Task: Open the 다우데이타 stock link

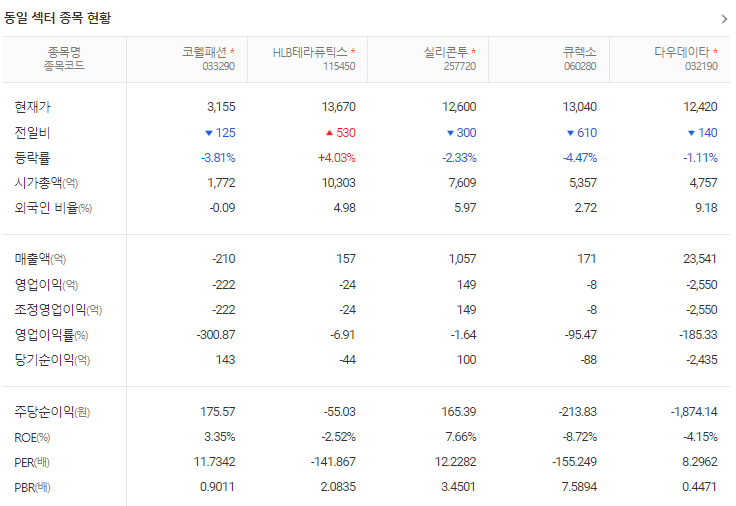Action: [682, 52]
